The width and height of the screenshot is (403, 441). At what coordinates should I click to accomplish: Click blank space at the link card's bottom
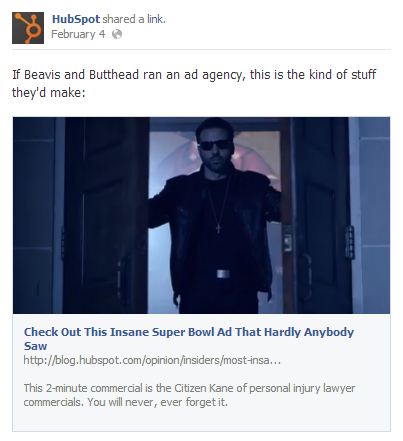(201, 420)
